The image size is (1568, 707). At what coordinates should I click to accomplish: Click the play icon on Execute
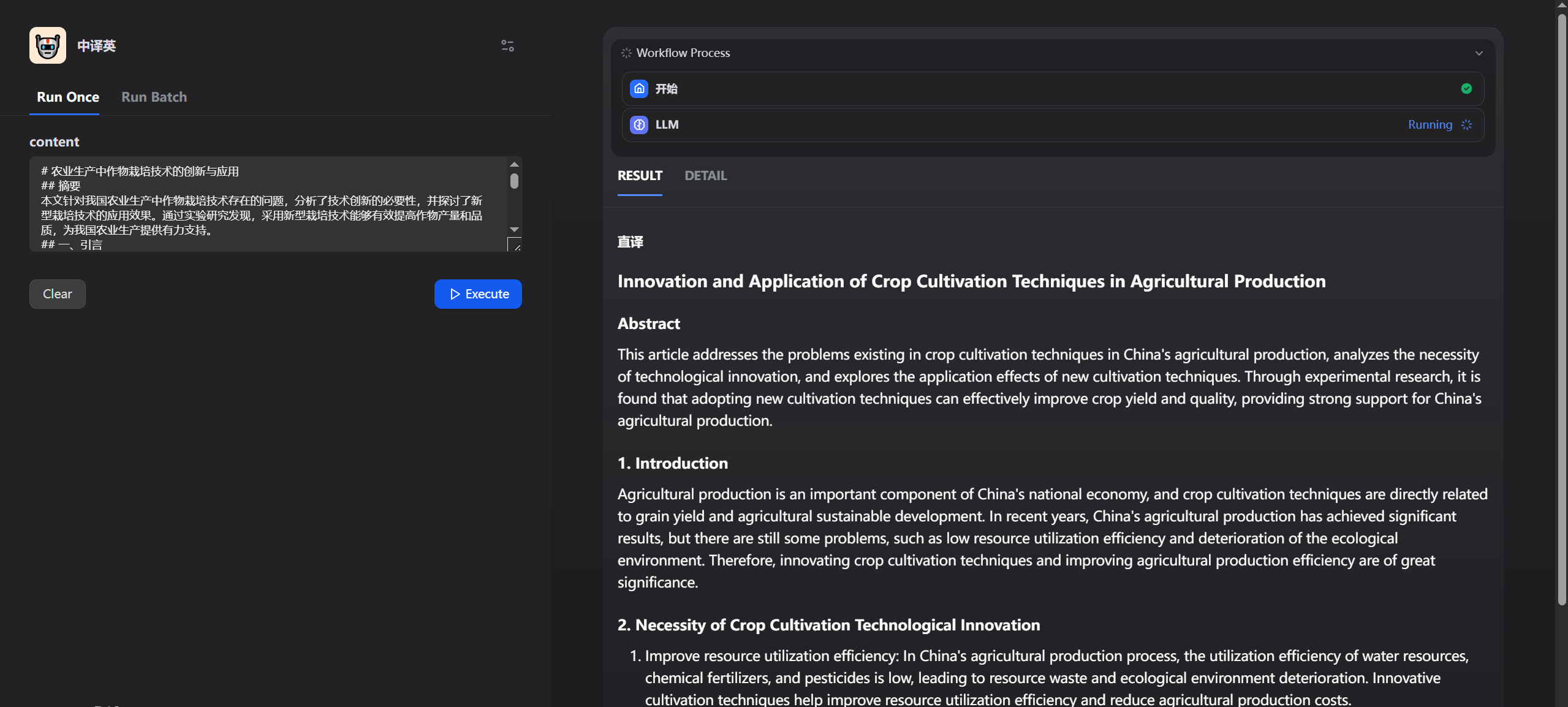455,294
